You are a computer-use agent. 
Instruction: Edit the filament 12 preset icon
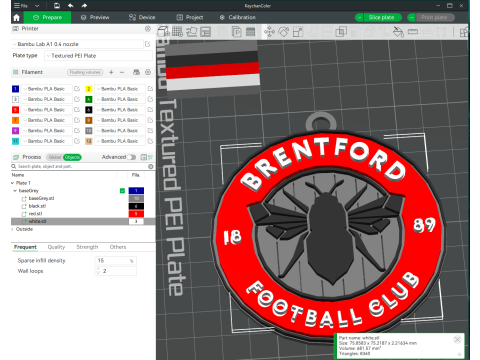(150, 141)
